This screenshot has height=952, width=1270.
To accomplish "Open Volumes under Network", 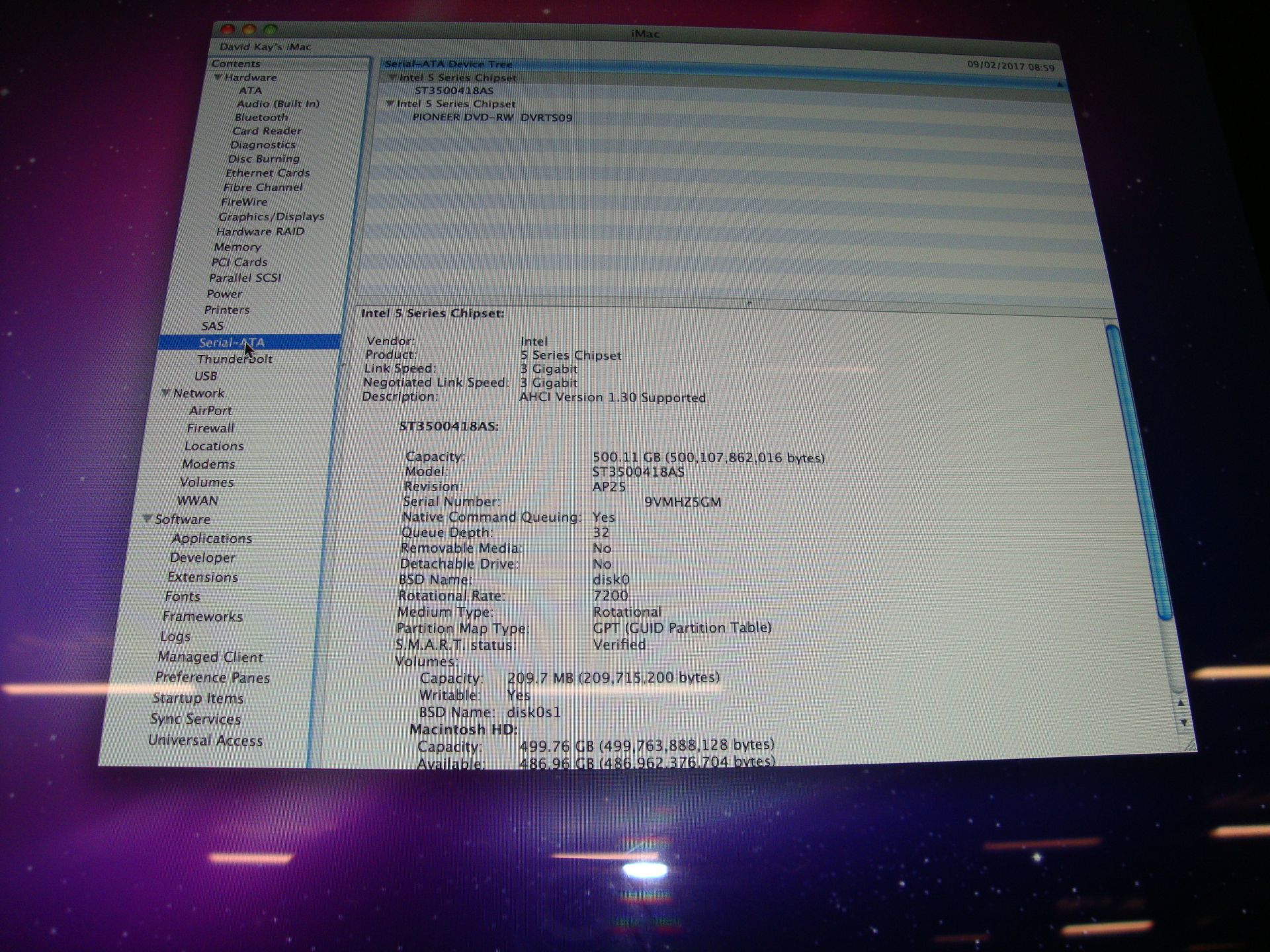I will click(x=206, y=482).
